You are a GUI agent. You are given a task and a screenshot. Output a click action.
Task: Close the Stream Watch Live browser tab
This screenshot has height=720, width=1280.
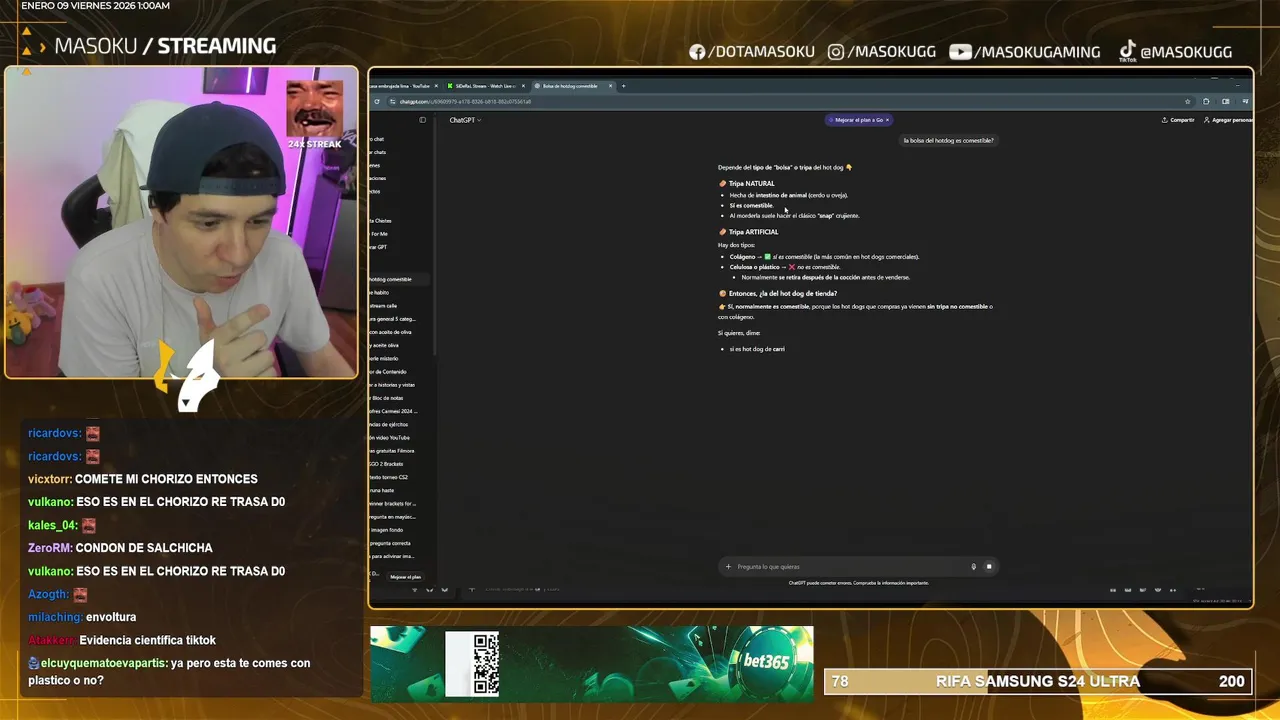point(524,86)
